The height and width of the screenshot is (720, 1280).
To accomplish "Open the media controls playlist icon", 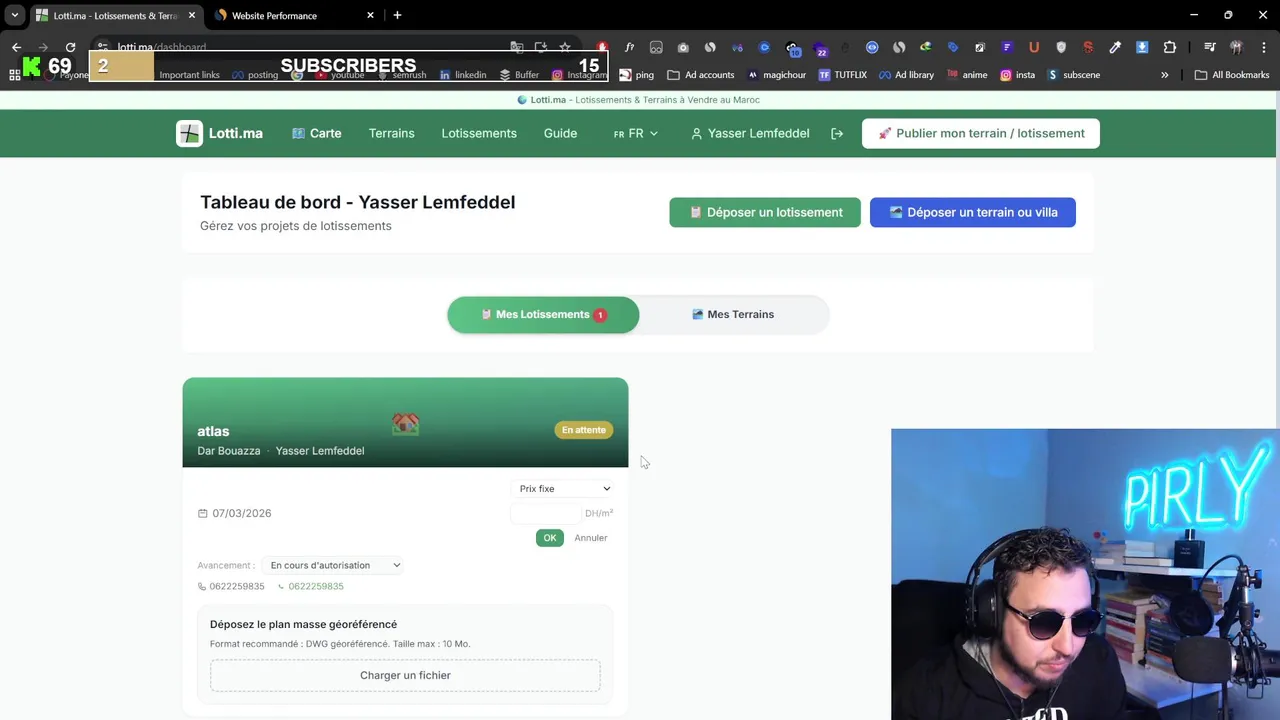I will [1210, 47].
